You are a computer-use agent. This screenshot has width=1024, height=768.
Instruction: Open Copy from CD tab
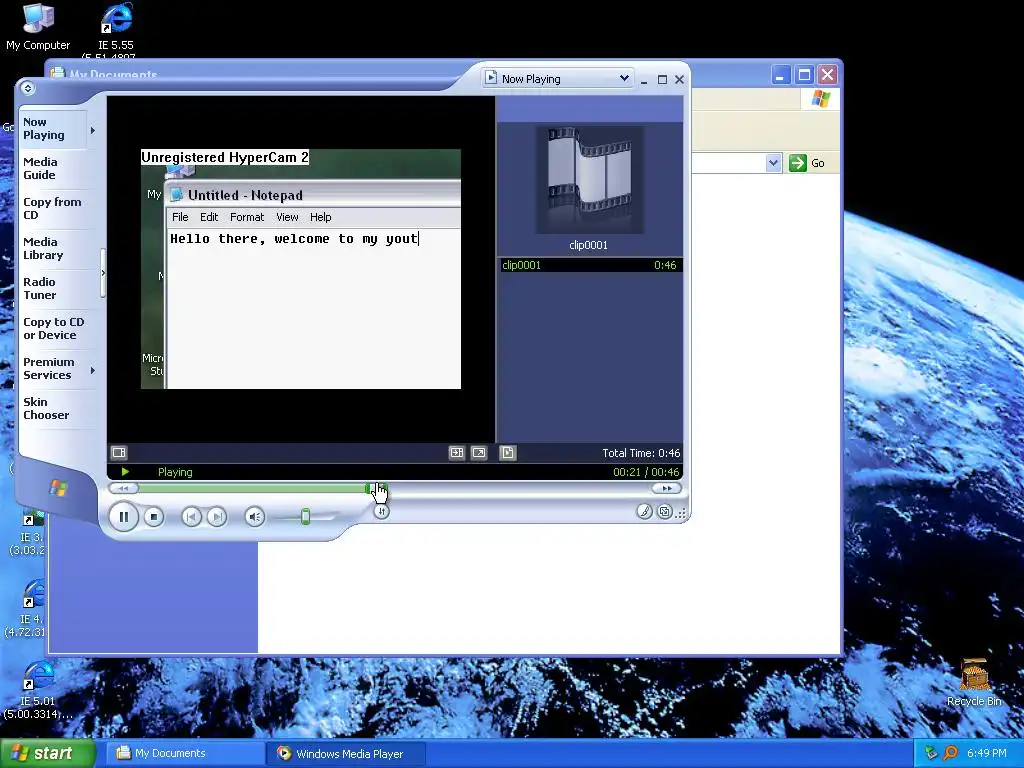[52, 208]
